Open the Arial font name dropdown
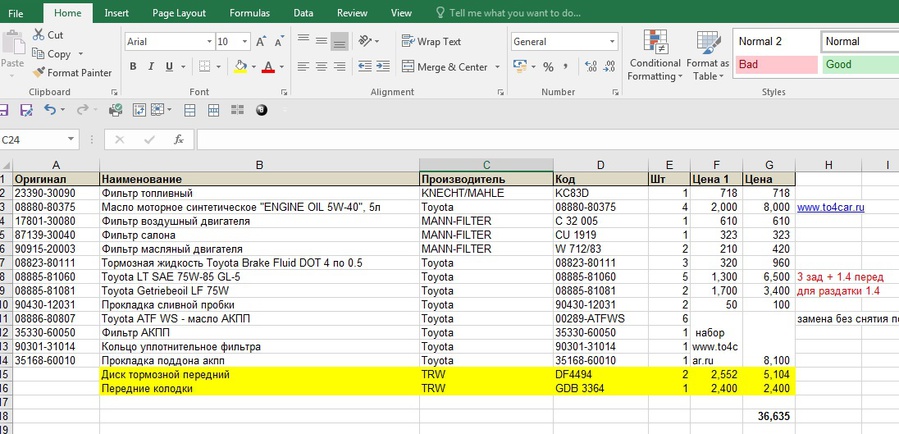Viewport: 899px width, 434px height. 209,41
